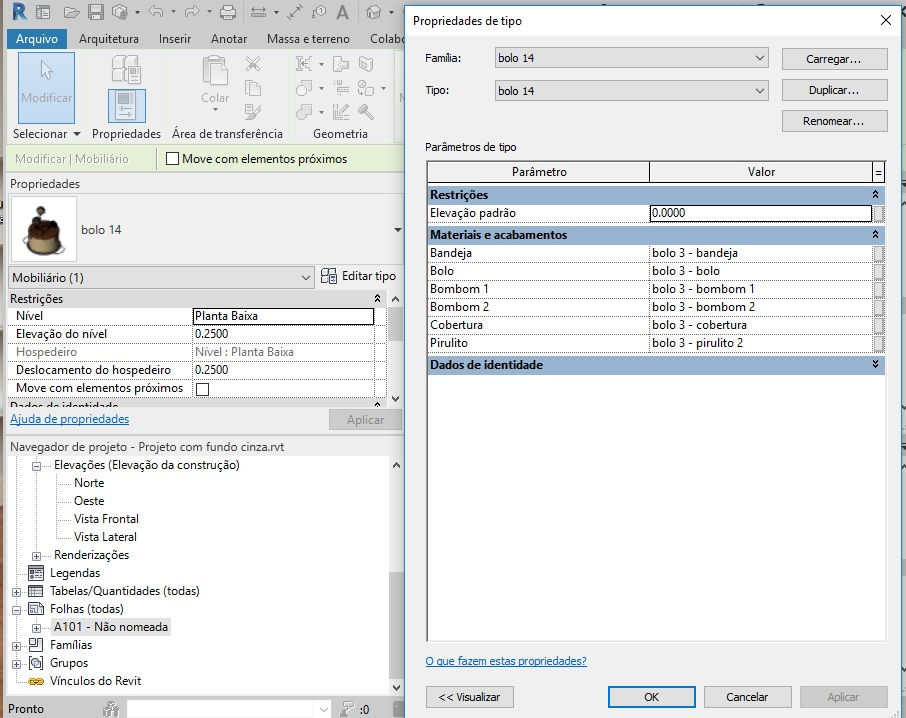This screenshot has height=718, width=906.
Task: Toggle Move com elementos próximos property checkbox
Action: (x=202, y=389)
